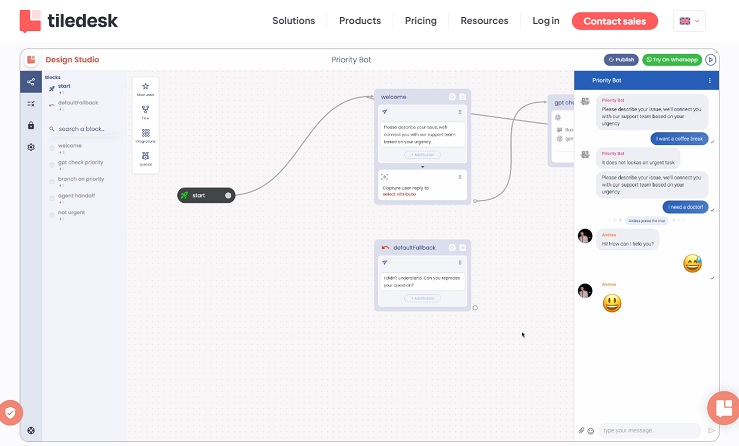Select the Flow actions palette icon
Image resolution: width=739 pixels, height=446 pixels.
(146, 111)
